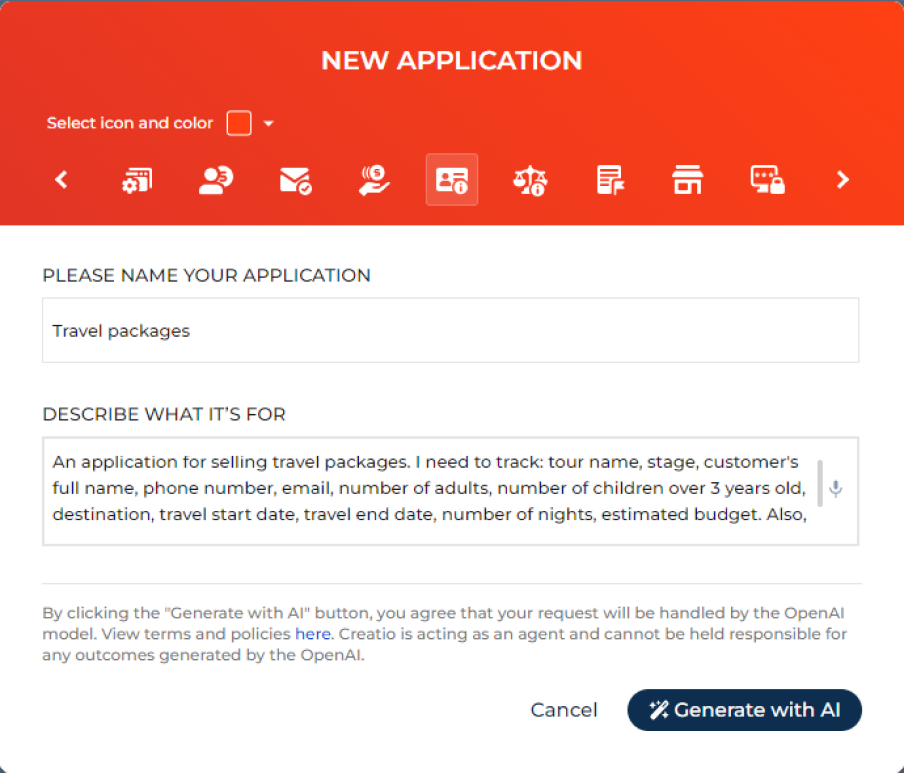This screenshot has width=904, height=773.
Task: Click the description box vertical scrollbar
Action: 820,483
